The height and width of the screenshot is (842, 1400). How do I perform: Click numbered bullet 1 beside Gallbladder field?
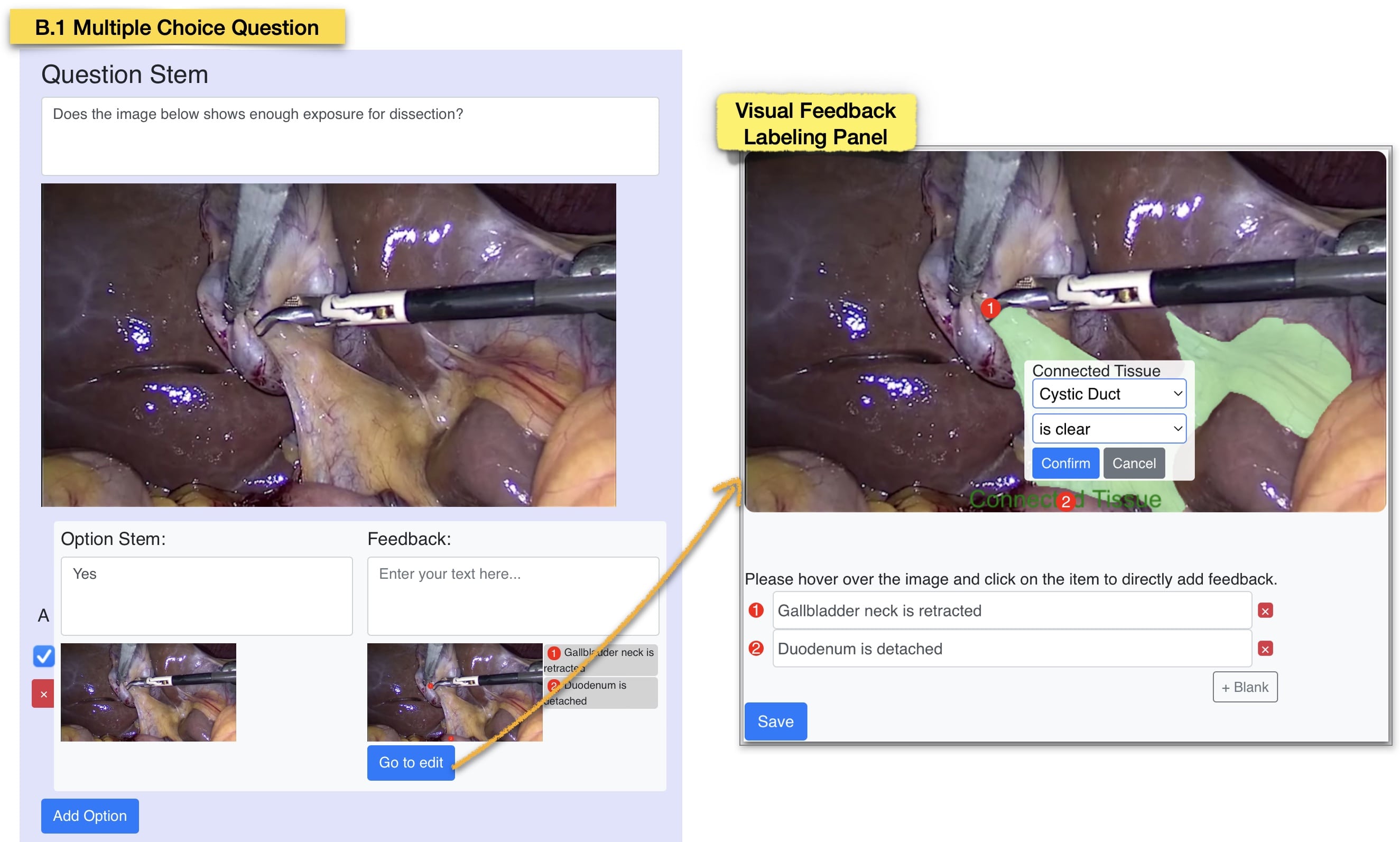click(756, 610)
